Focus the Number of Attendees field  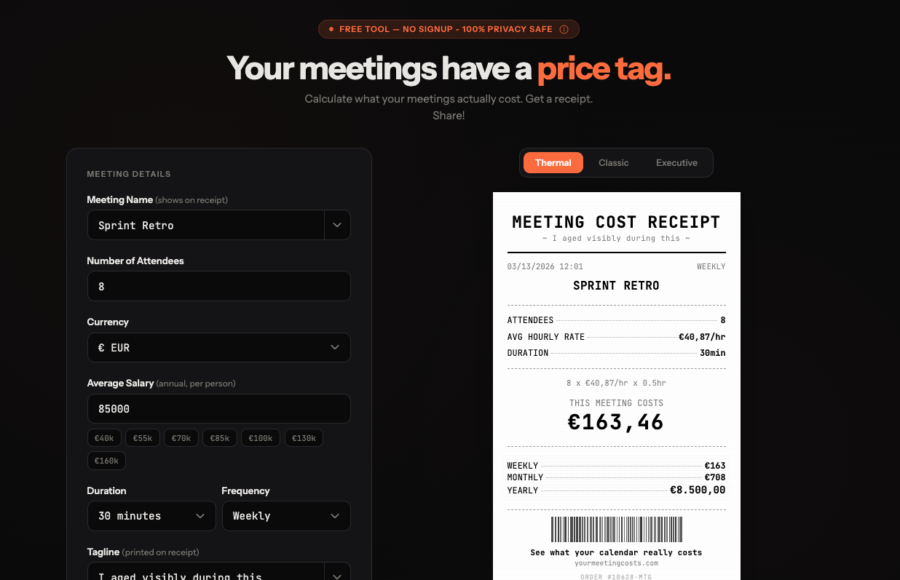[218, 286]
